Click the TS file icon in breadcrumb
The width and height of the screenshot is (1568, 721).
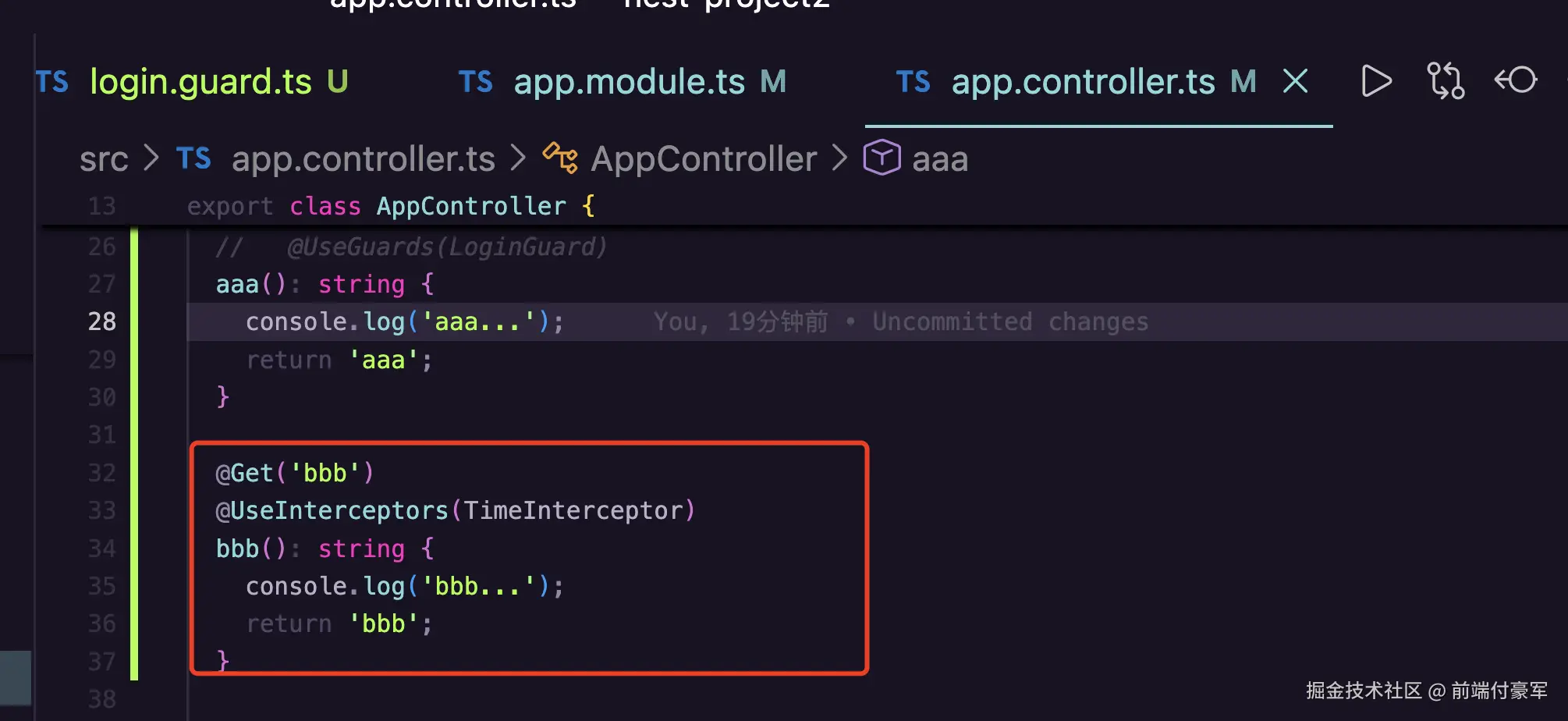[x=193, y=158]
